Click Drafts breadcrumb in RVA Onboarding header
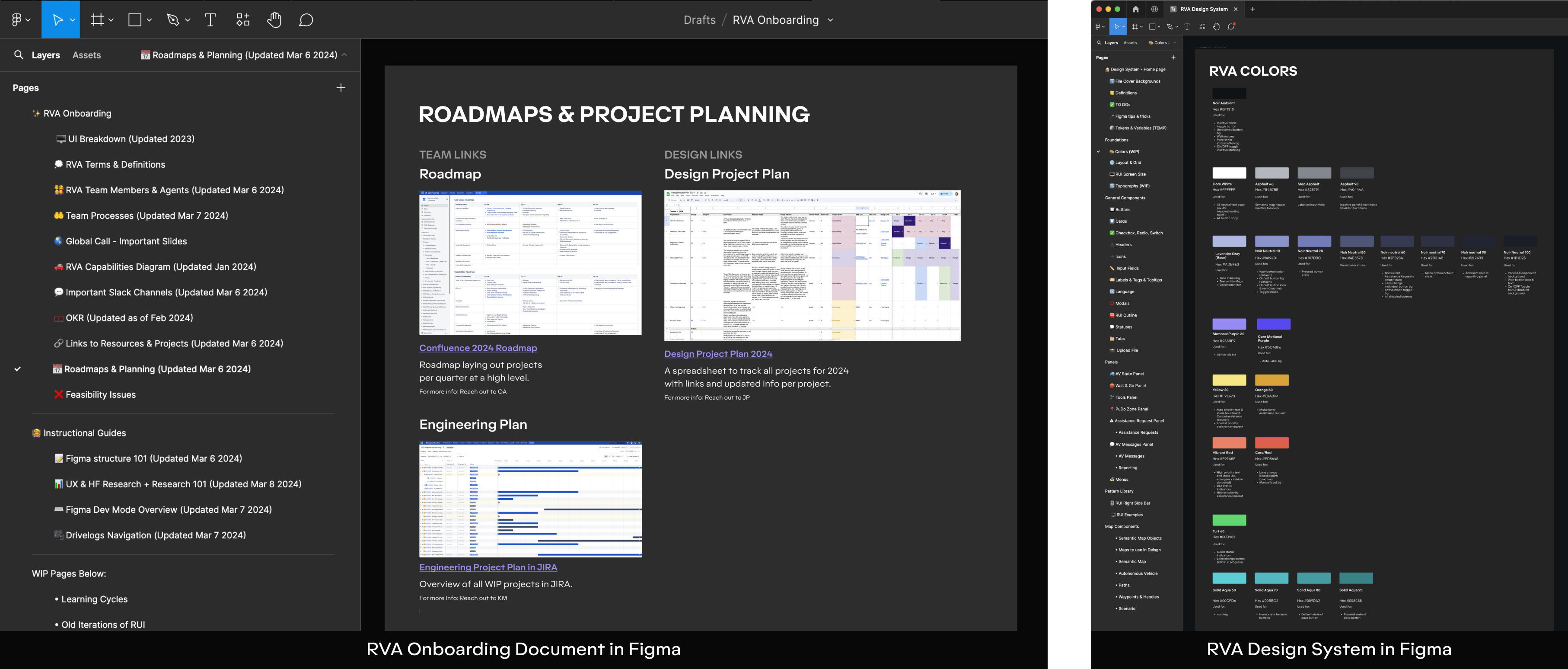 pyautogui.click(x=699, y=20)
